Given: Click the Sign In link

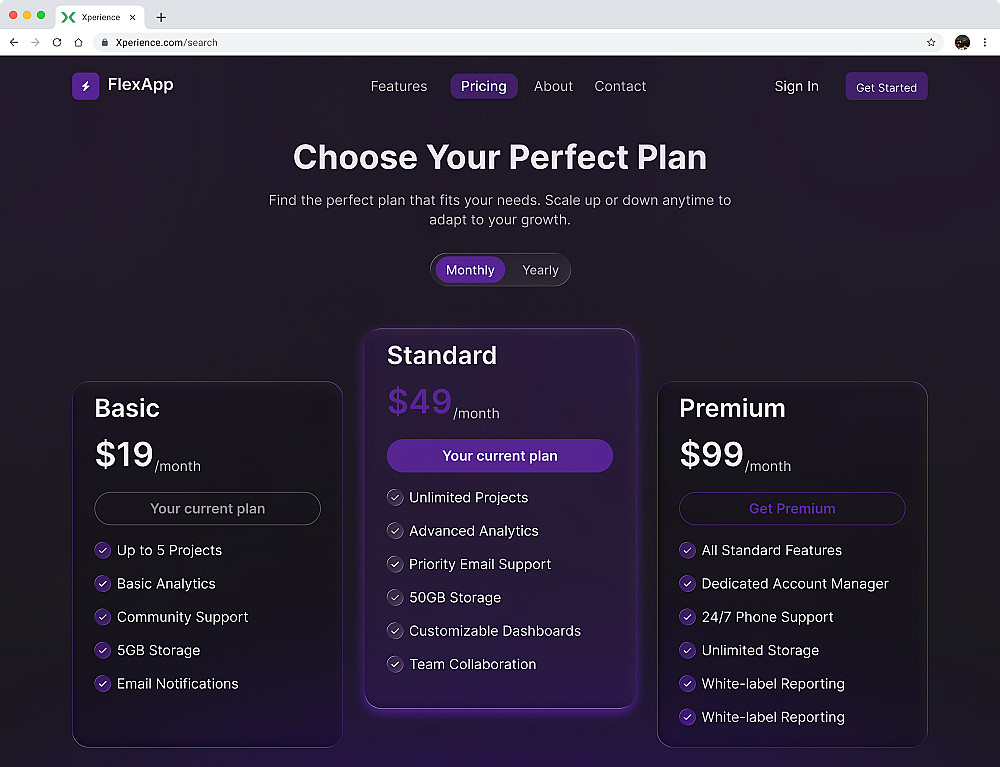Looking at the screenshot, I should click(796, 86).
